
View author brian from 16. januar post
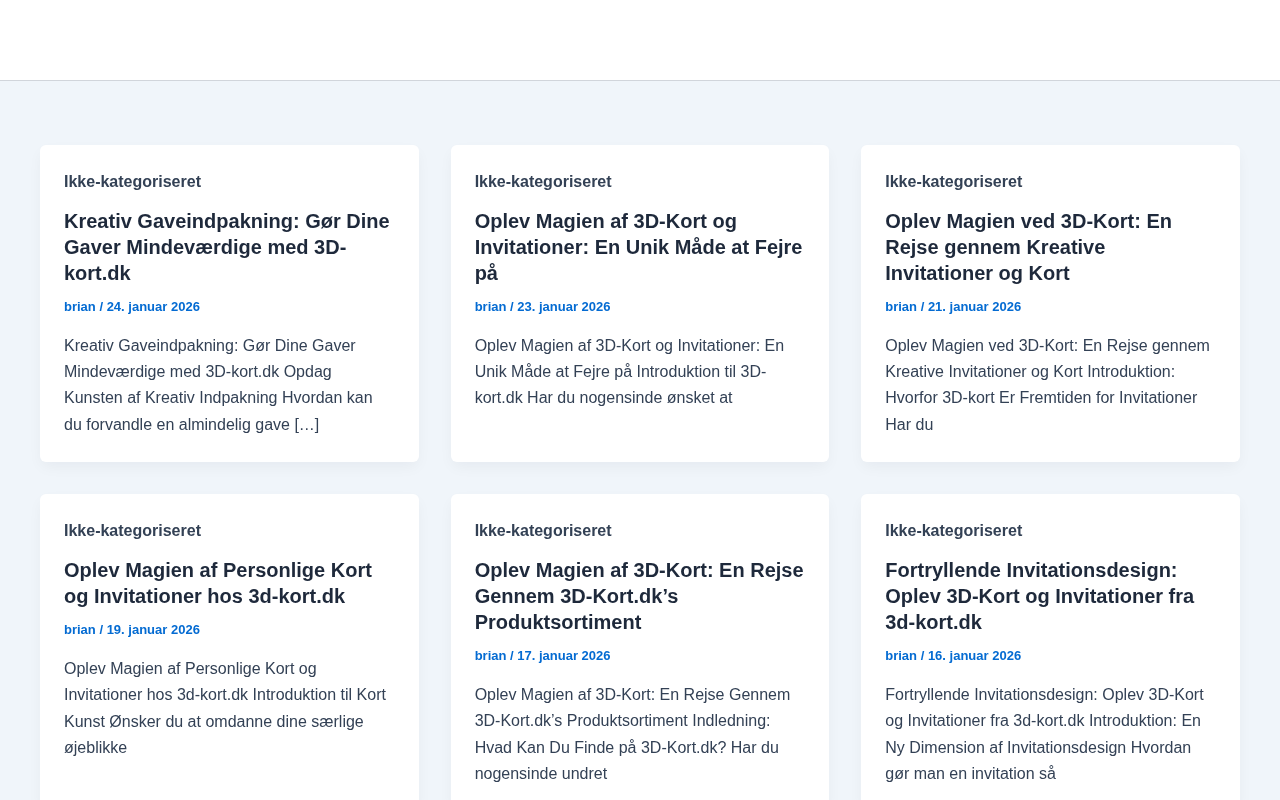click(x=901, y=656)
